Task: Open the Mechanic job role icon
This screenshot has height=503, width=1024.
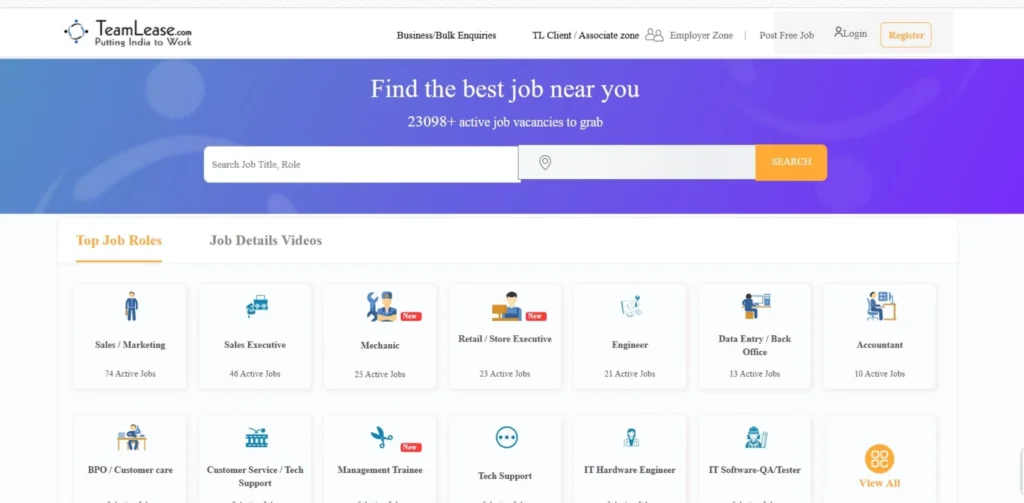Action: (381, 306)
